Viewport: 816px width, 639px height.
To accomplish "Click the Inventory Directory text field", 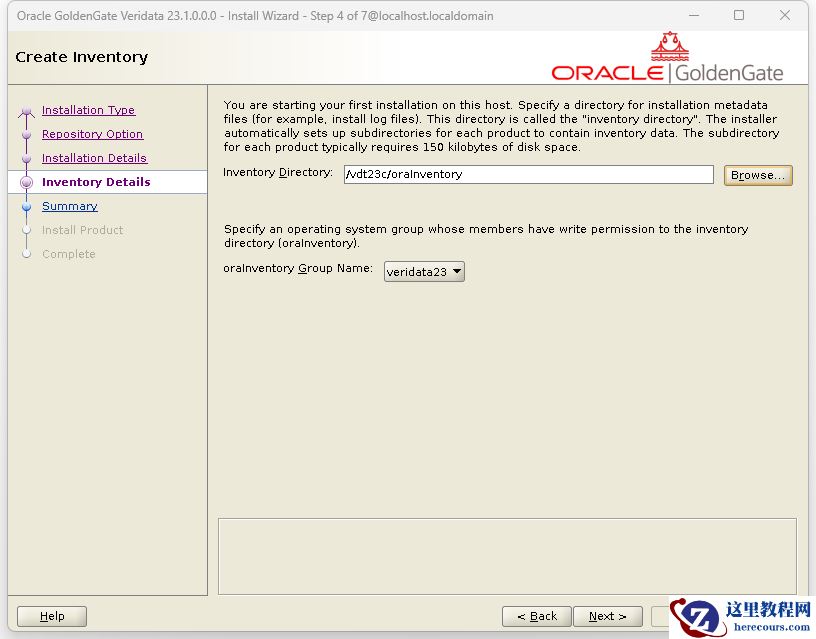I will [528, 174].
